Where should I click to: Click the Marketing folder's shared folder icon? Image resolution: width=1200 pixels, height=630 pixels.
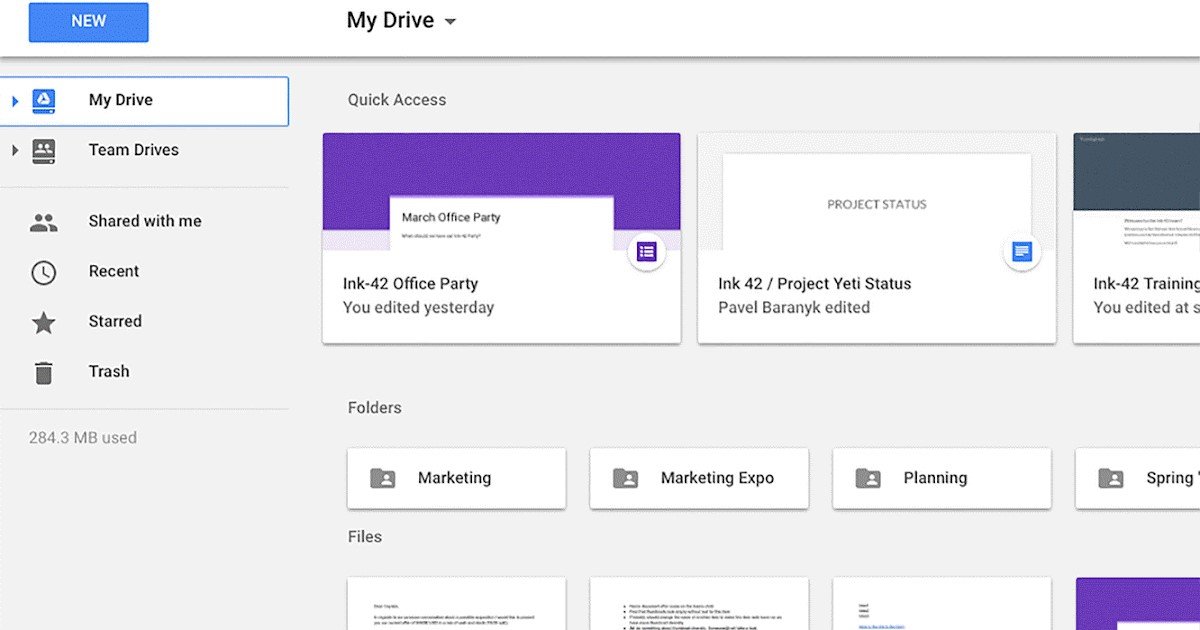(x=383, y=478)
